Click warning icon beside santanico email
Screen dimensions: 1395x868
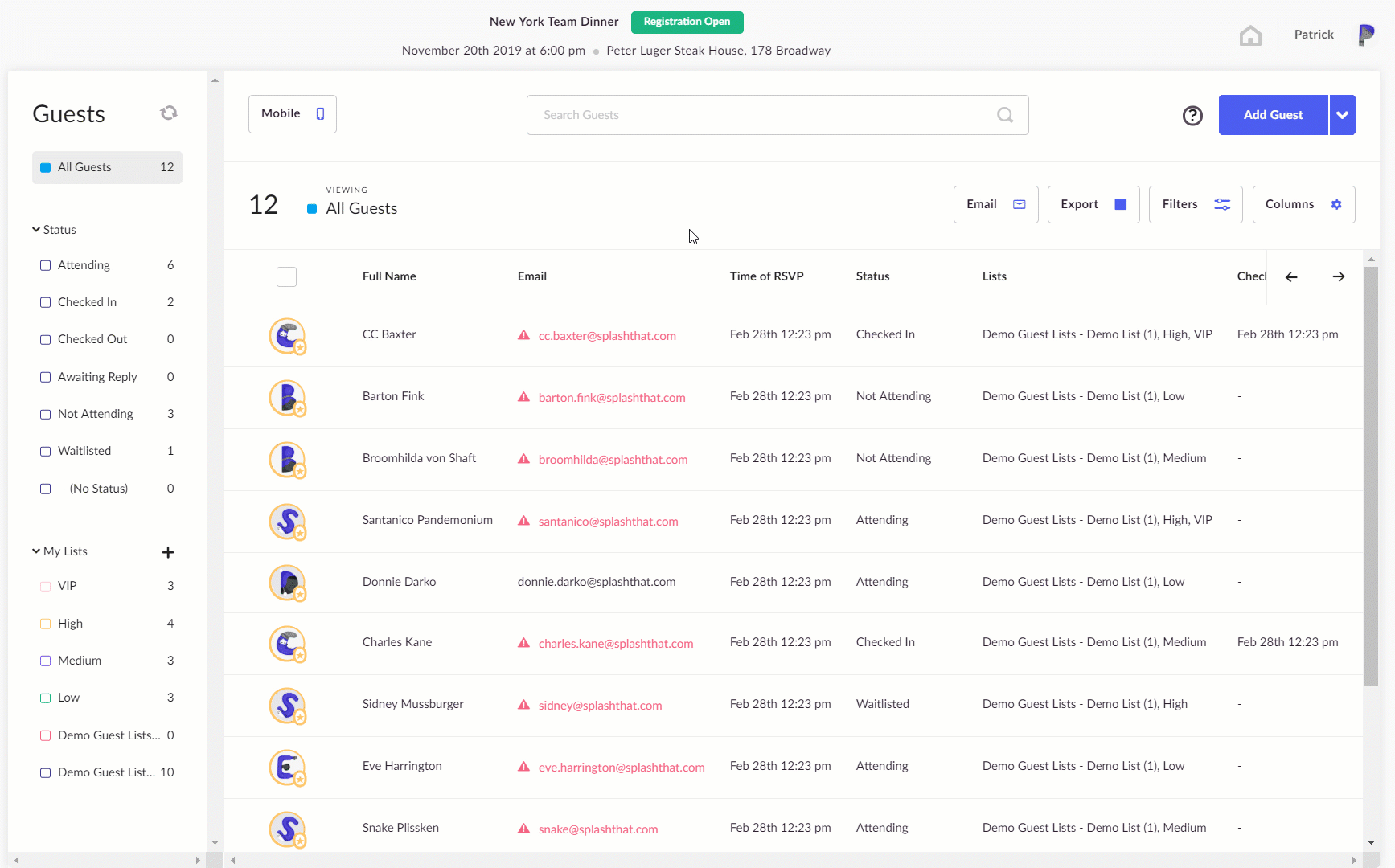(523, 521)
